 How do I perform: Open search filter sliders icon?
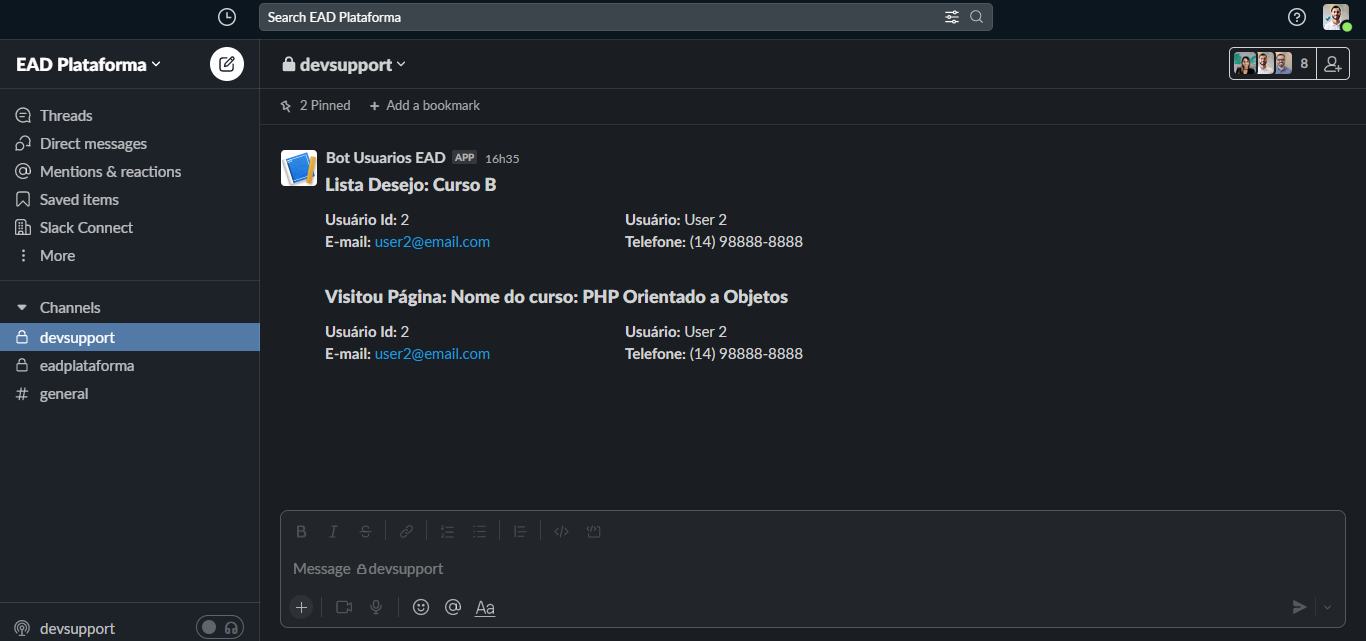(951, 17)
